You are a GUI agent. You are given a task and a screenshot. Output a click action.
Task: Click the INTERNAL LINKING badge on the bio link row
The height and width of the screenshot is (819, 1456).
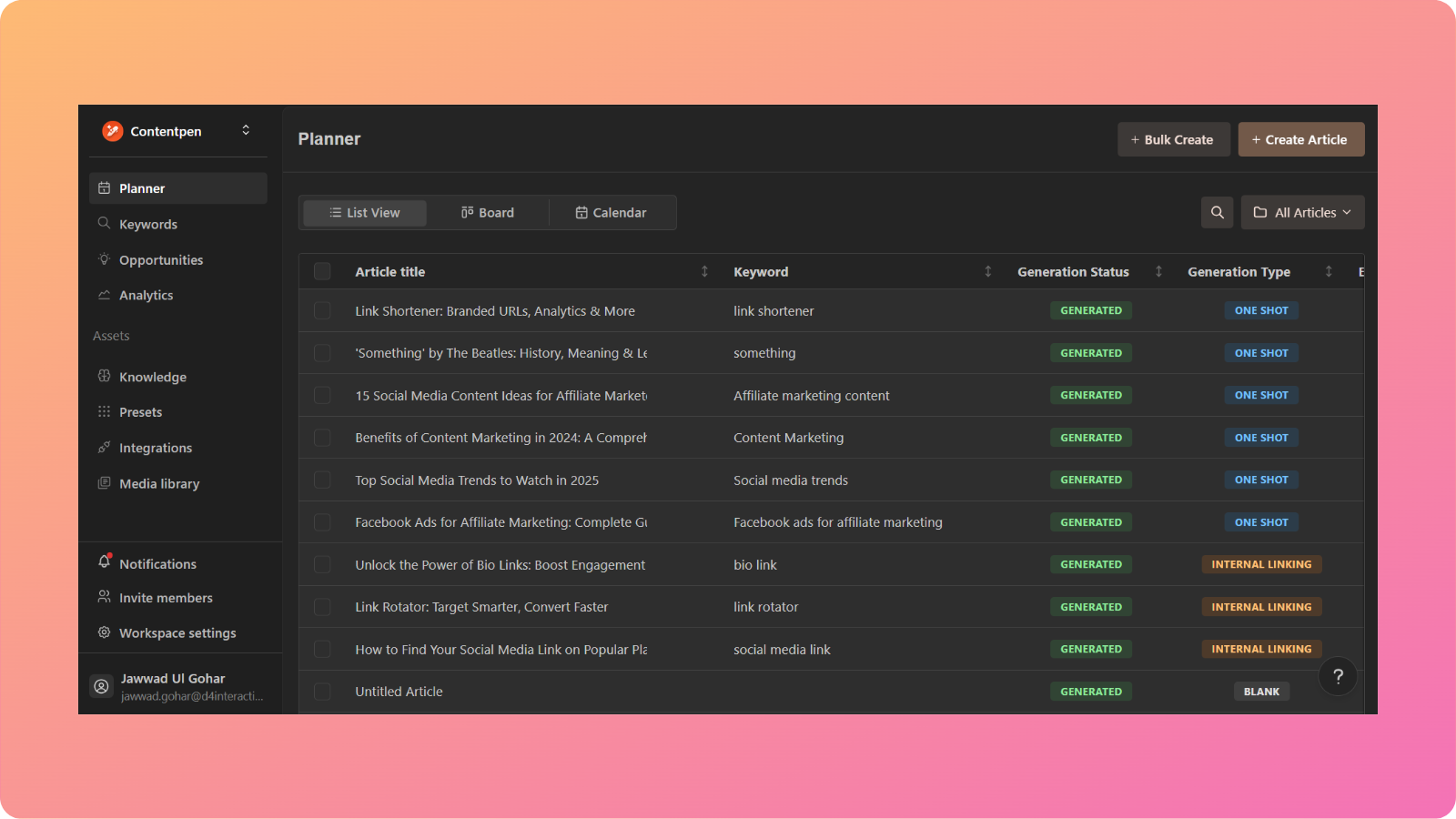tap(1261, 564)
